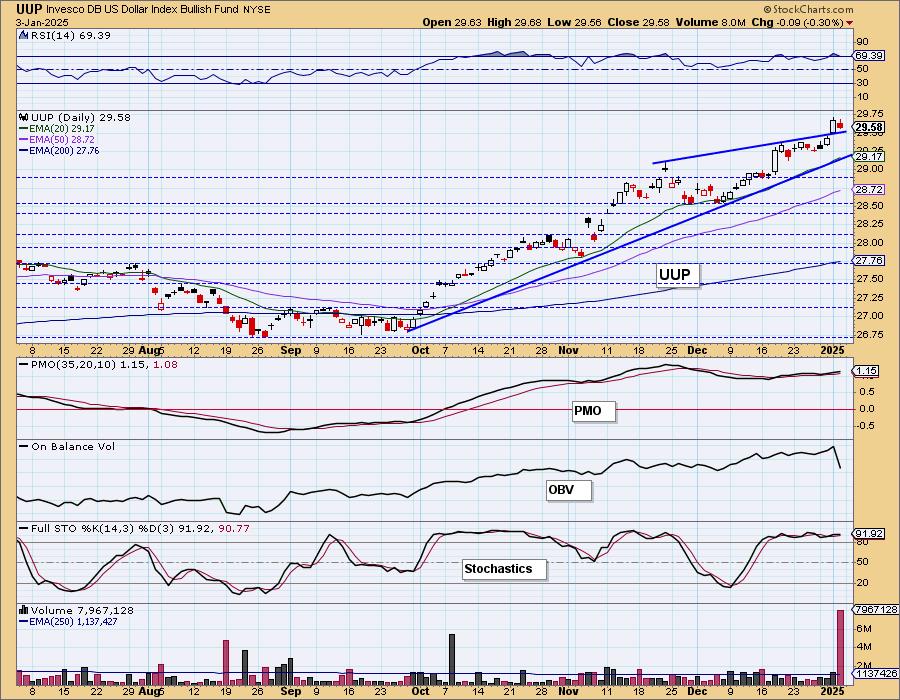Screen dimensions: 900x700
Task: Click the Stochastics annotation box
Action: coord(504,569)
